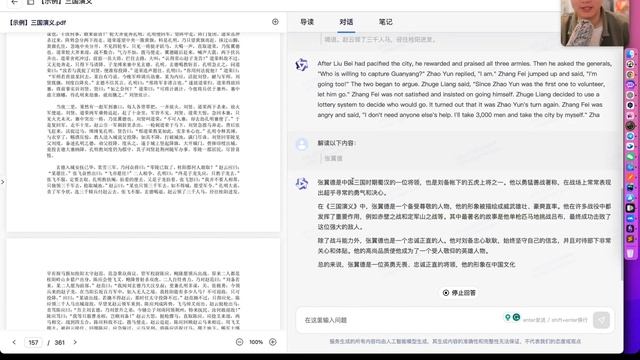Click the user avatar beside 解读以下内容
This screenshot has height=360, width=640.
click(302, 144)
